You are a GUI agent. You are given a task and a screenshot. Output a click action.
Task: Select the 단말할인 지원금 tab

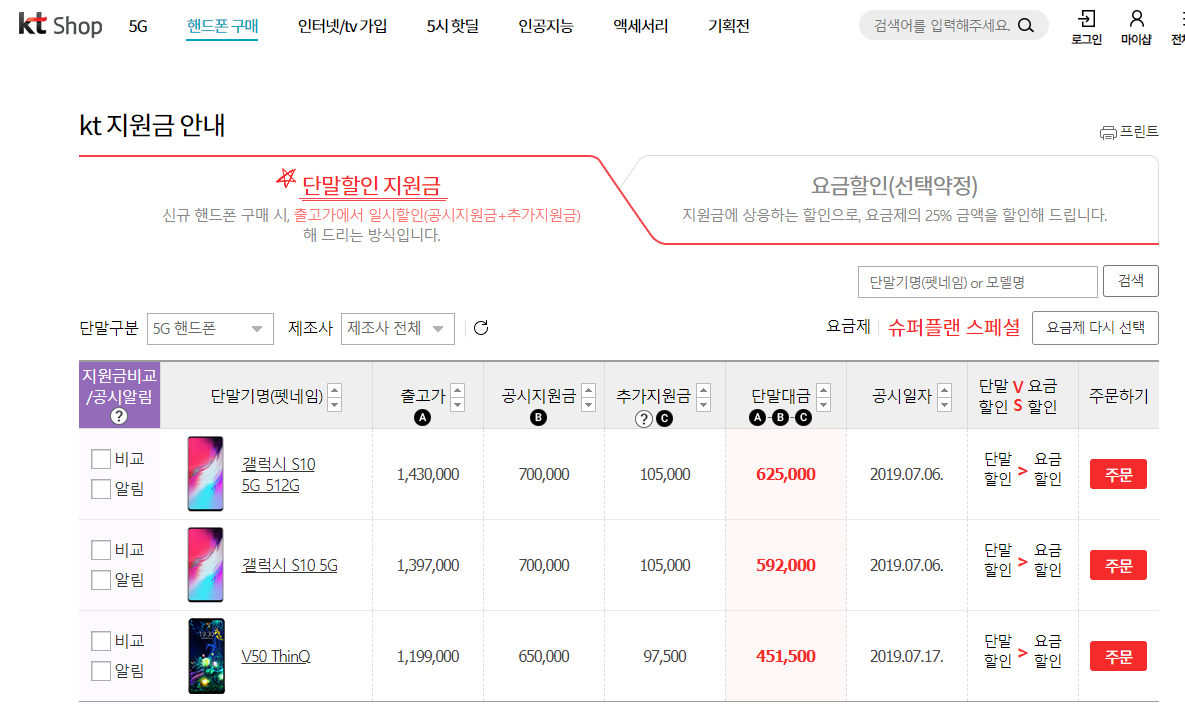click(x=371, y=185)
